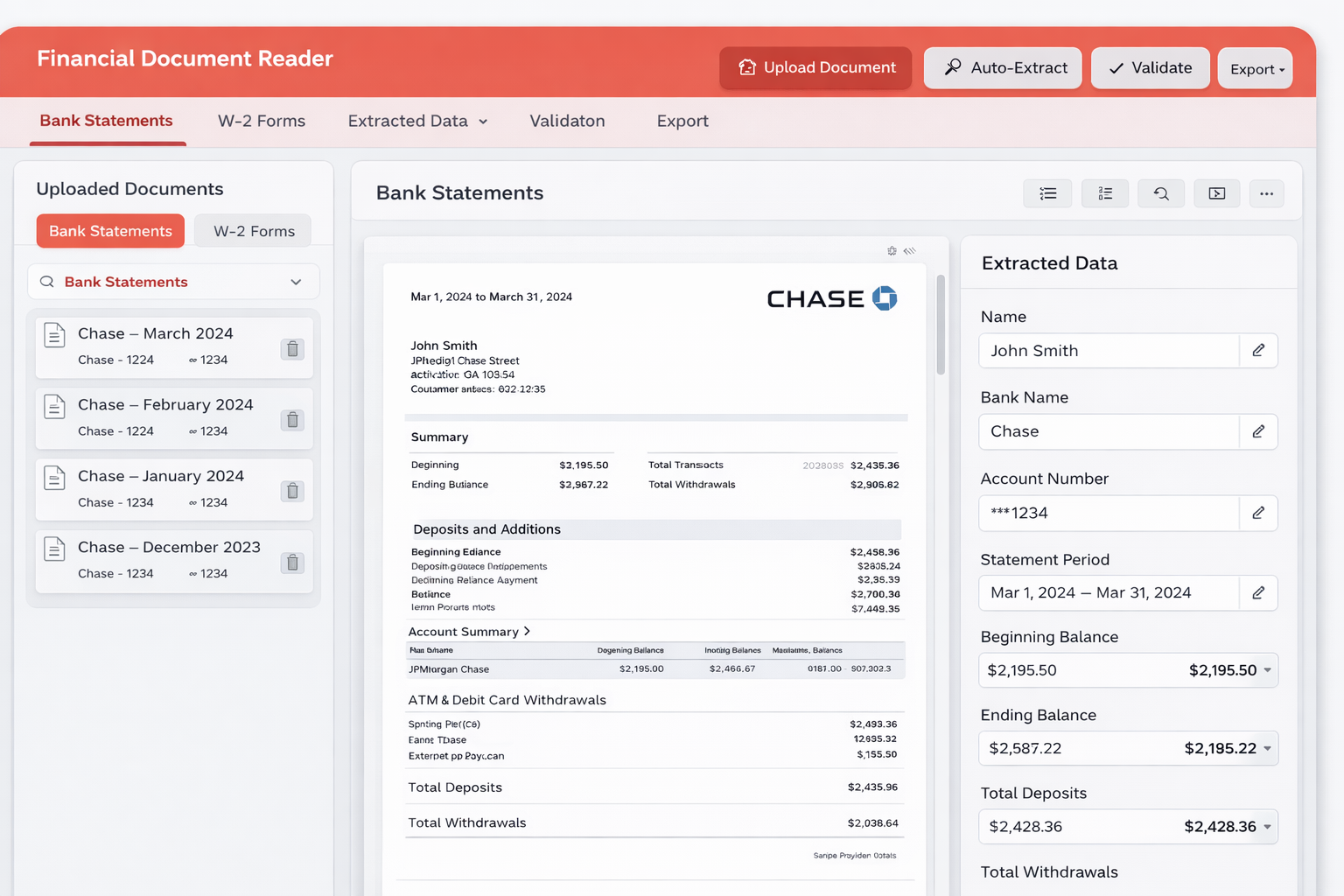
Task: Click JPMorgan Chase row in Account Summary
Action: 654,669
